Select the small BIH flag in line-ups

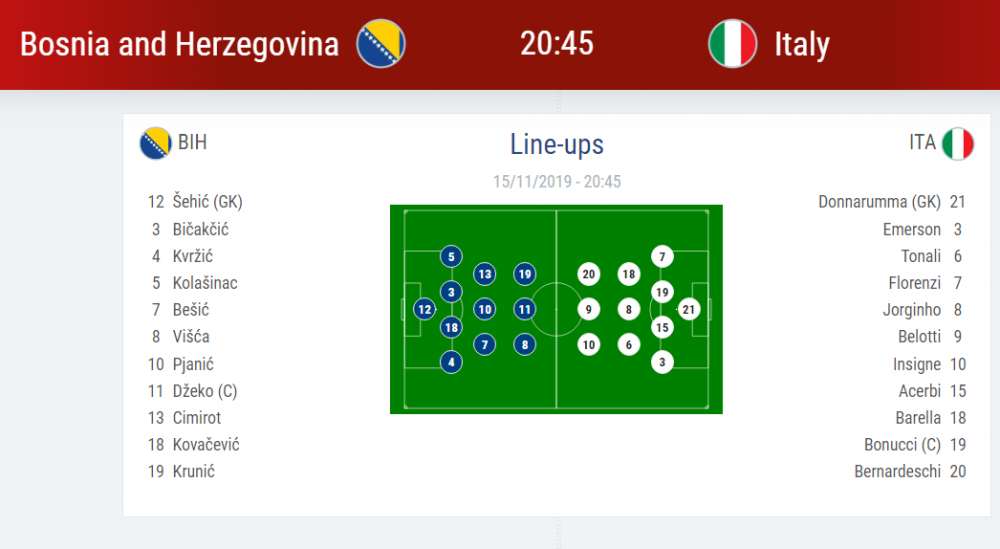click(156, 143)
